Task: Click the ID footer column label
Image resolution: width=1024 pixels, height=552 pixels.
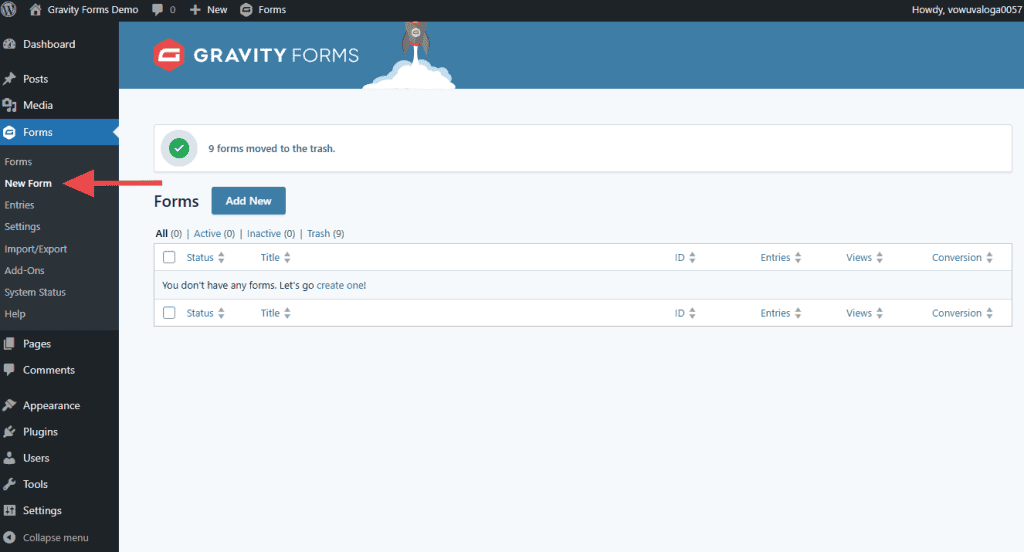Action: tap(680, 313)
